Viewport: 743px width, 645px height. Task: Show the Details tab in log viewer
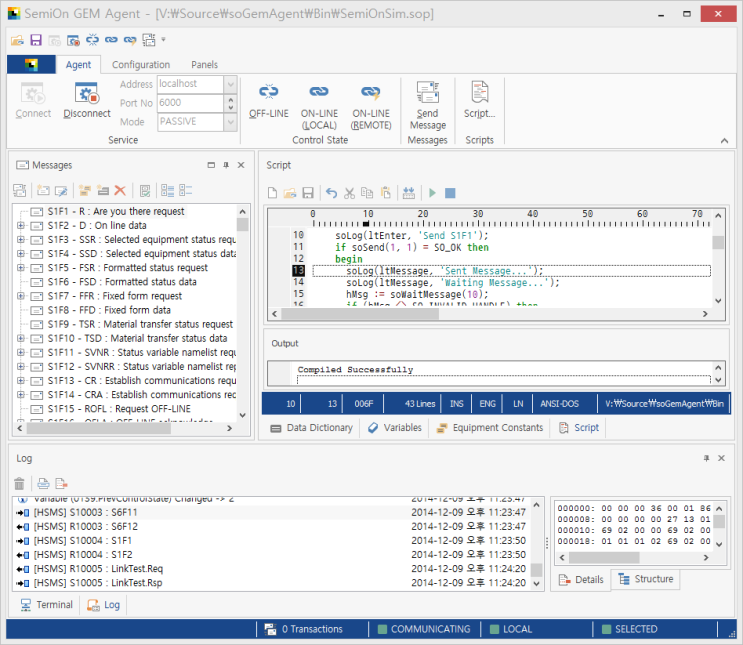click(x=581, y=580)
